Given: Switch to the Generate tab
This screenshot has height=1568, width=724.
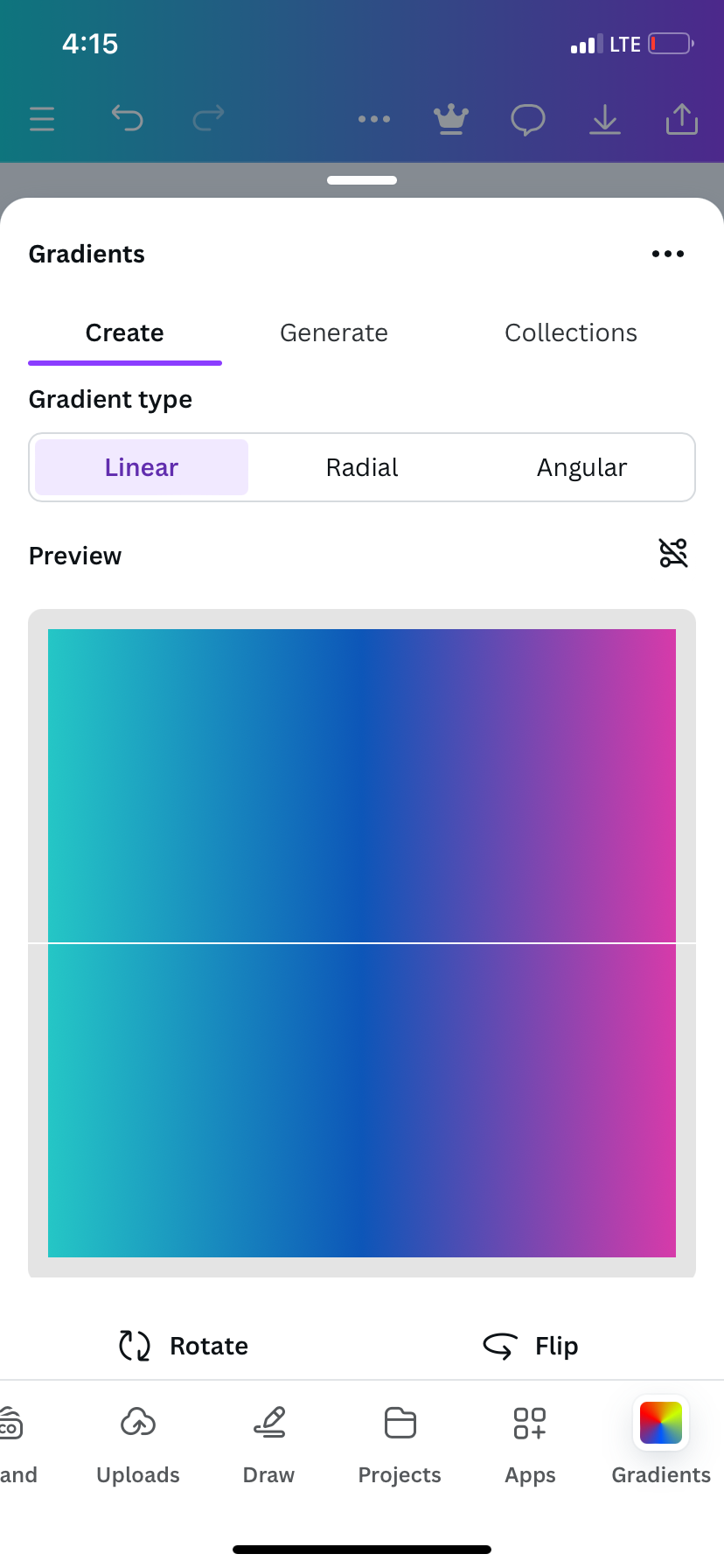Looking at the screenshot, I should point(334,332).
